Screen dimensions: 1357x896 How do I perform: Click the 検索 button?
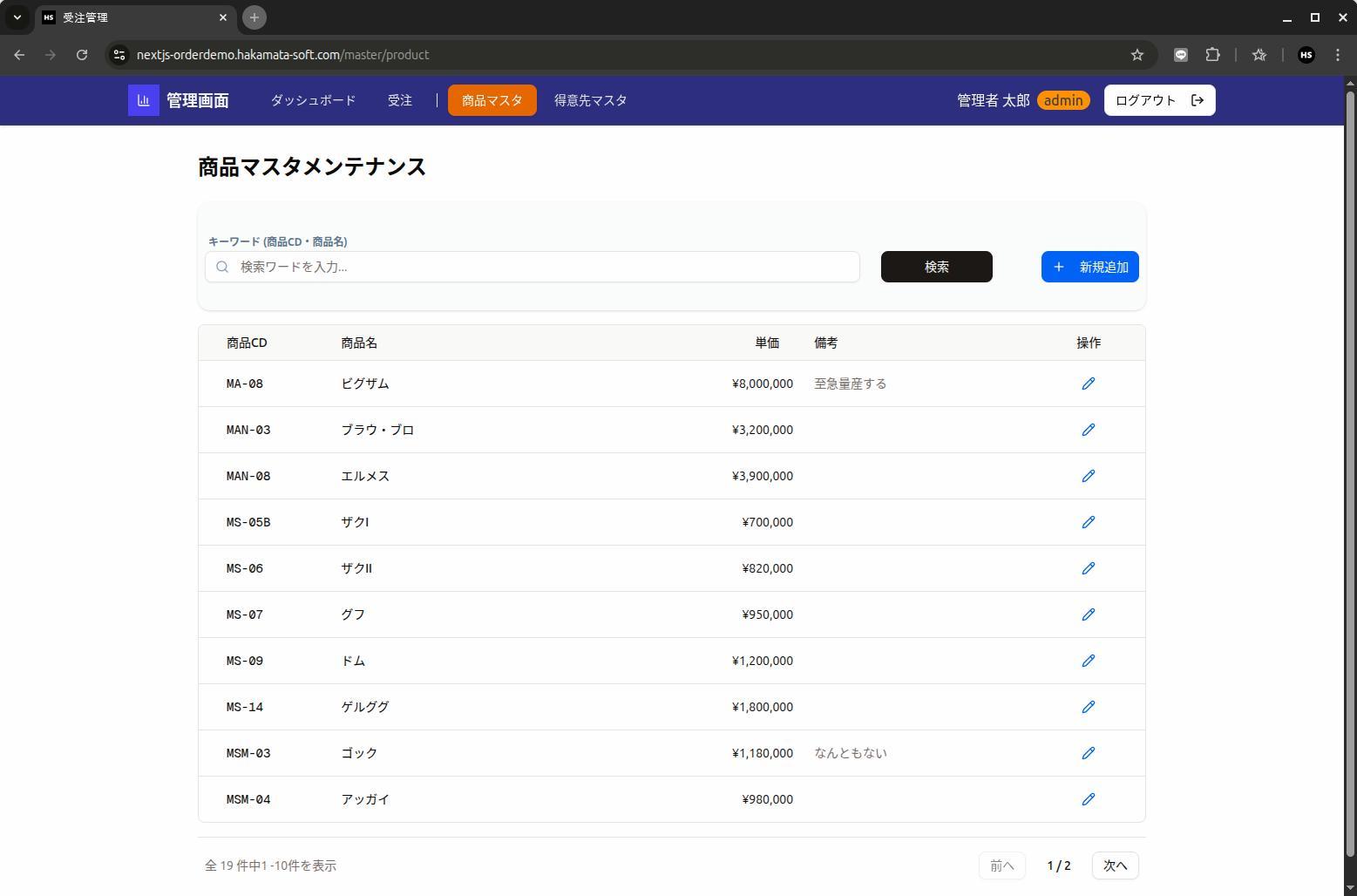coord(936,267)
